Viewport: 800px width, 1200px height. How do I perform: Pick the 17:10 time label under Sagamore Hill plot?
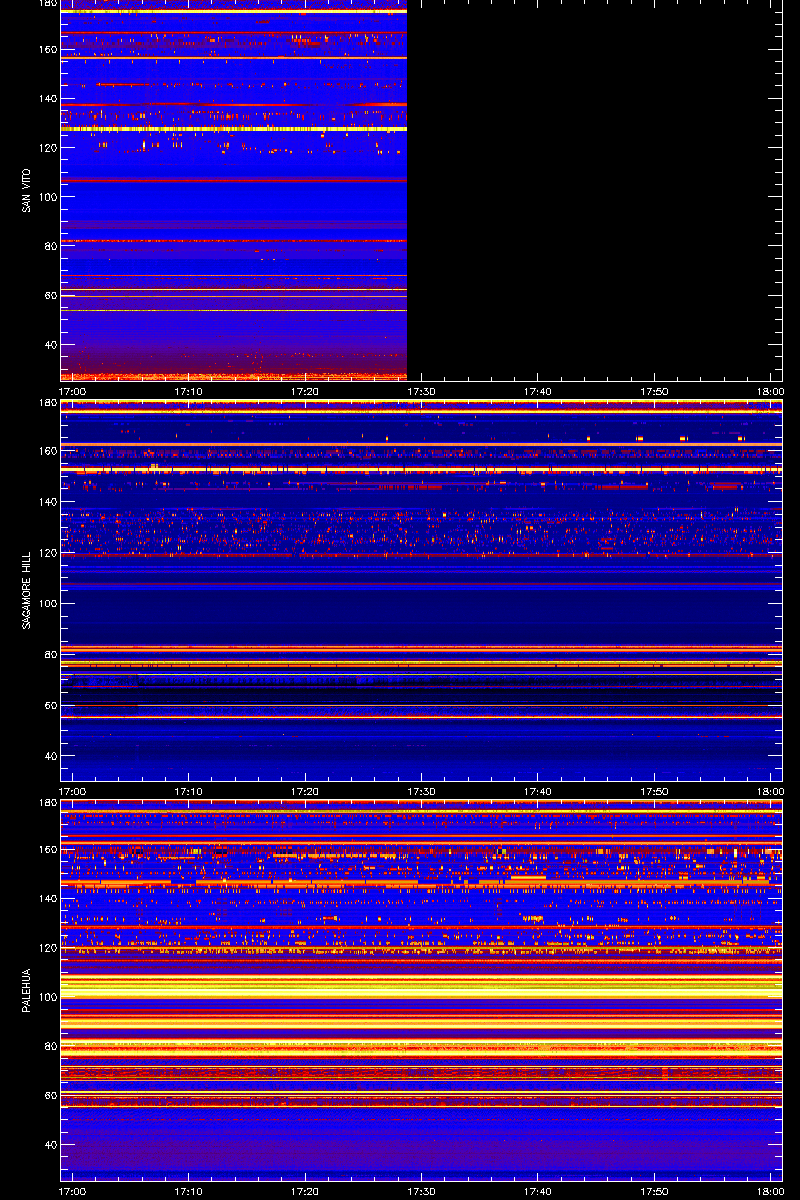pyautogui.click(x=190, y=791)
